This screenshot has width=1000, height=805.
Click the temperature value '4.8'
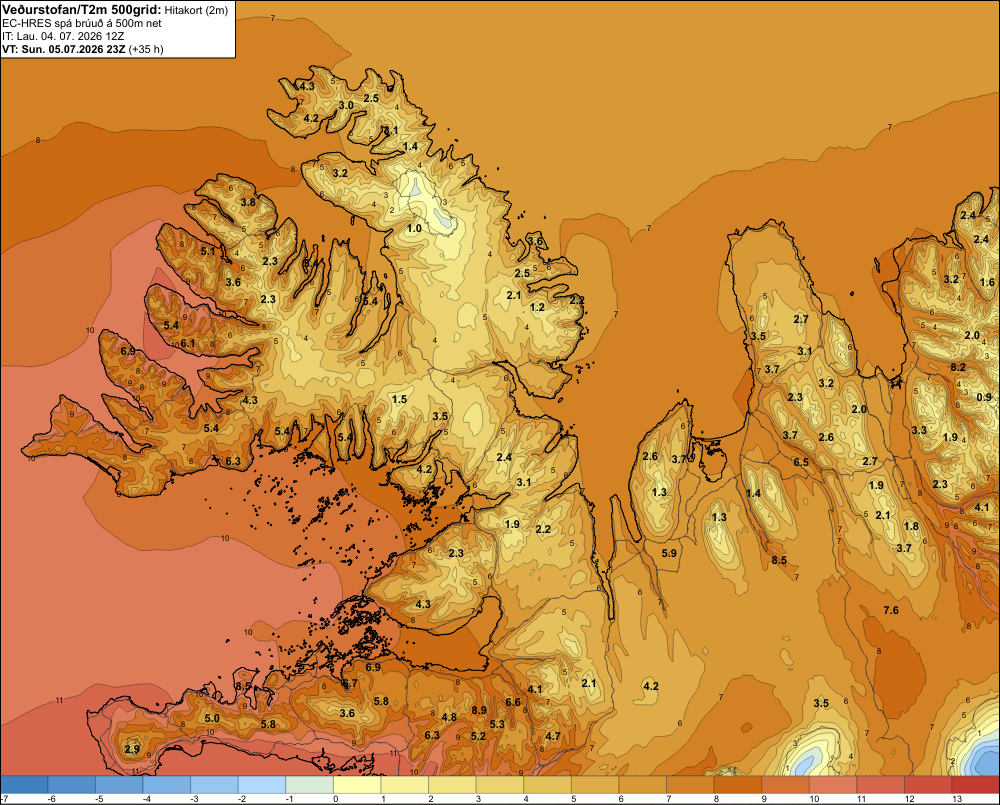[x=449, y=717]
